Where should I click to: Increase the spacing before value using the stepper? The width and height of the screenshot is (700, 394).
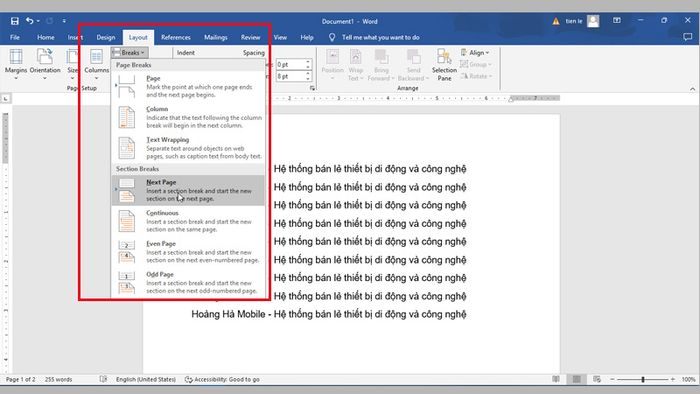(x=308, y=62)
